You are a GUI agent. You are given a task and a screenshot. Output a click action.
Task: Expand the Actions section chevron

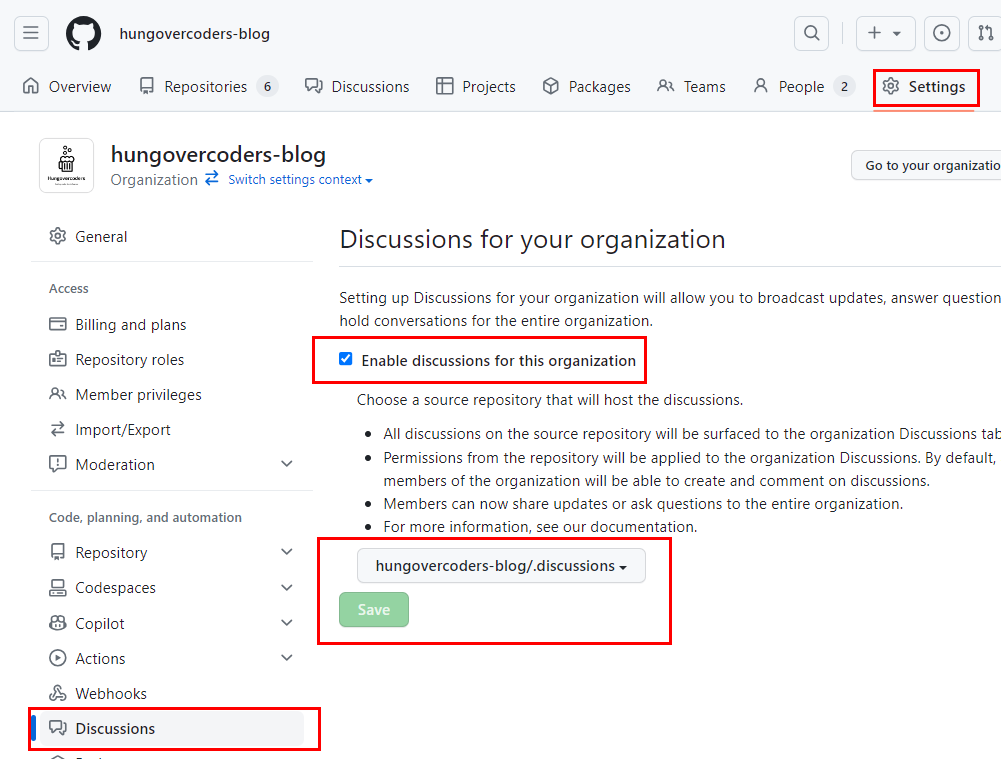pos(287,658)
